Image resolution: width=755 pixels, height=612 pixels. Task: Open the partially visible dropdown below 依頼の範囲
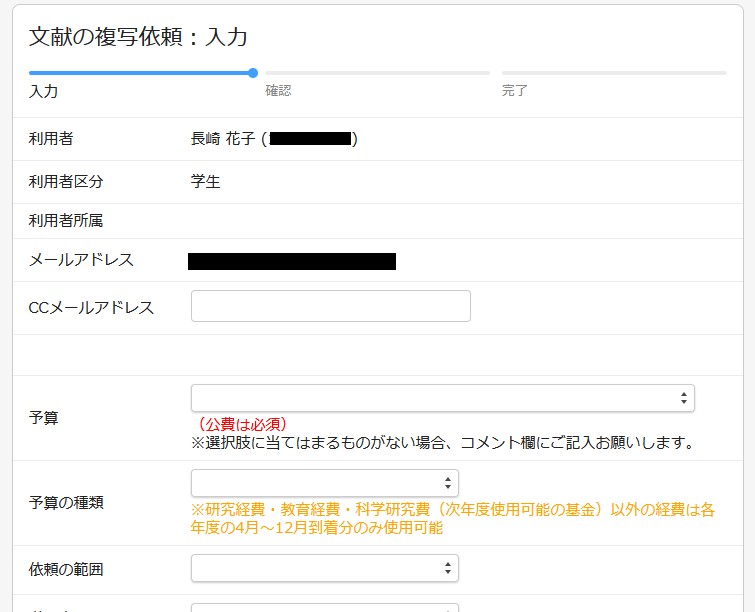click(x=324, y=607)
